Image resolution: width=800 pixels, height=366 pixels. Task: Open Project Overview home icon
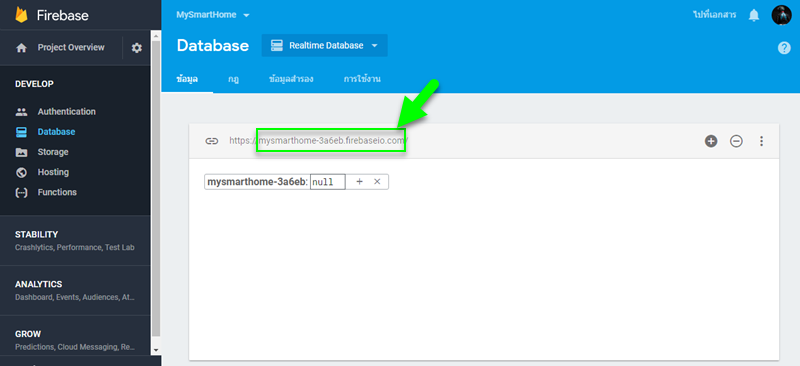point(21,48)
